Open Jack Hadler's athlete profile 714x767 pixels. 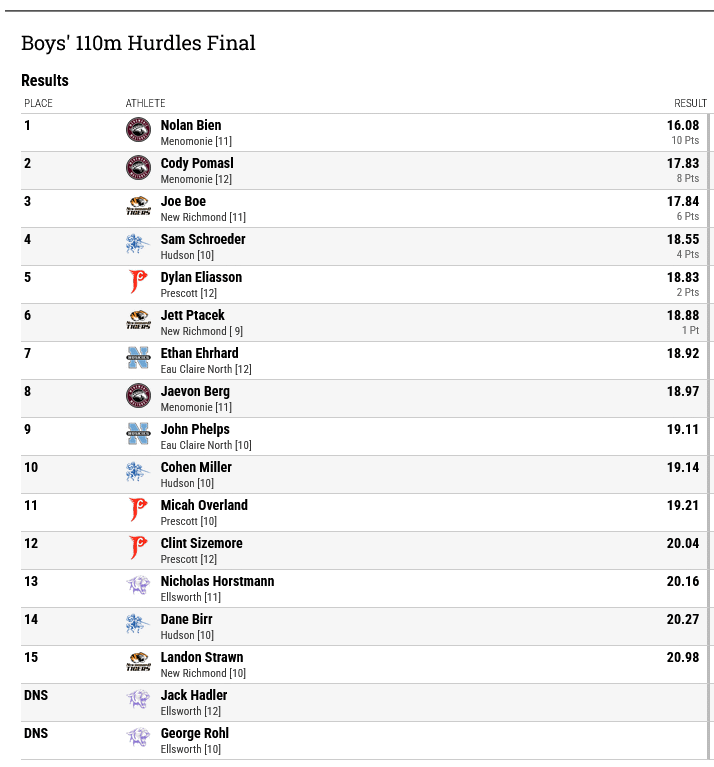[x=194, y=695]
